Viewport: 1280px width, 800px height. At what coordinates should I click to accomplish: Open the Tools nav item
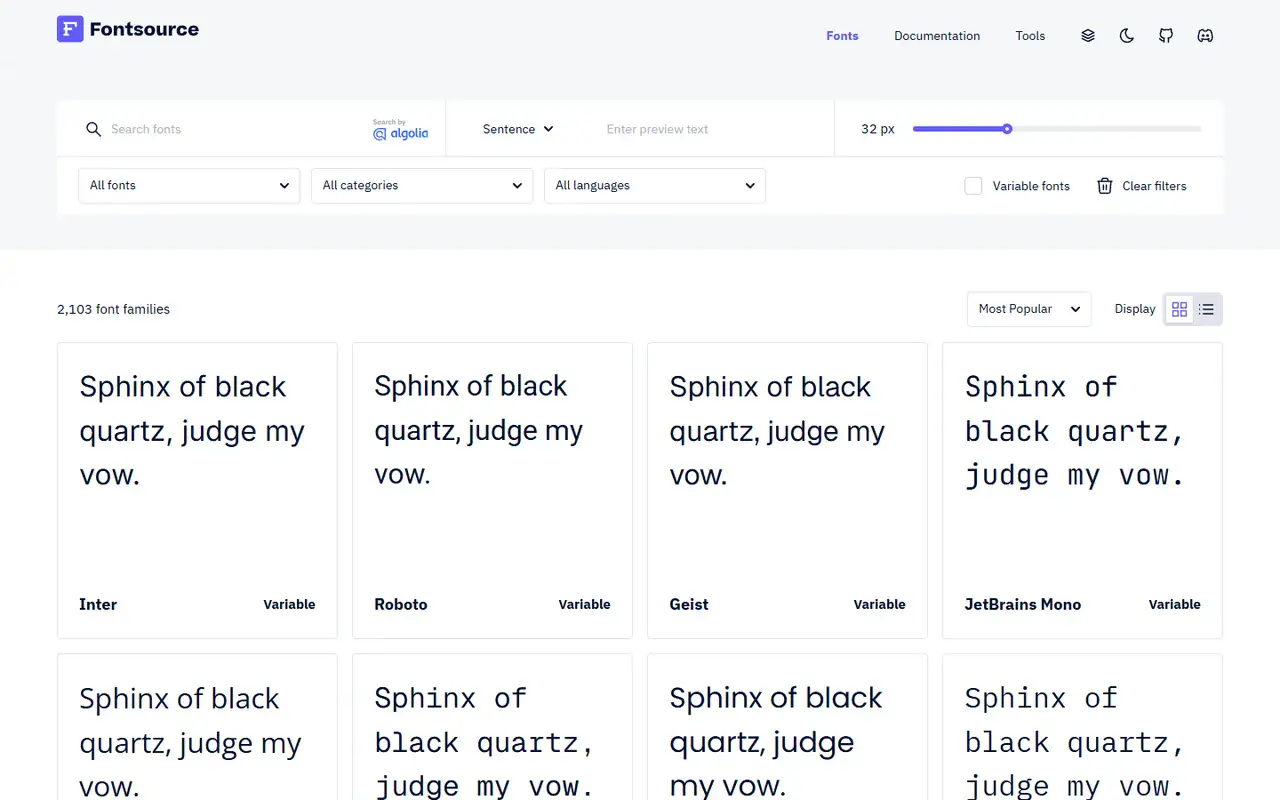click(x=1030, y=36)
